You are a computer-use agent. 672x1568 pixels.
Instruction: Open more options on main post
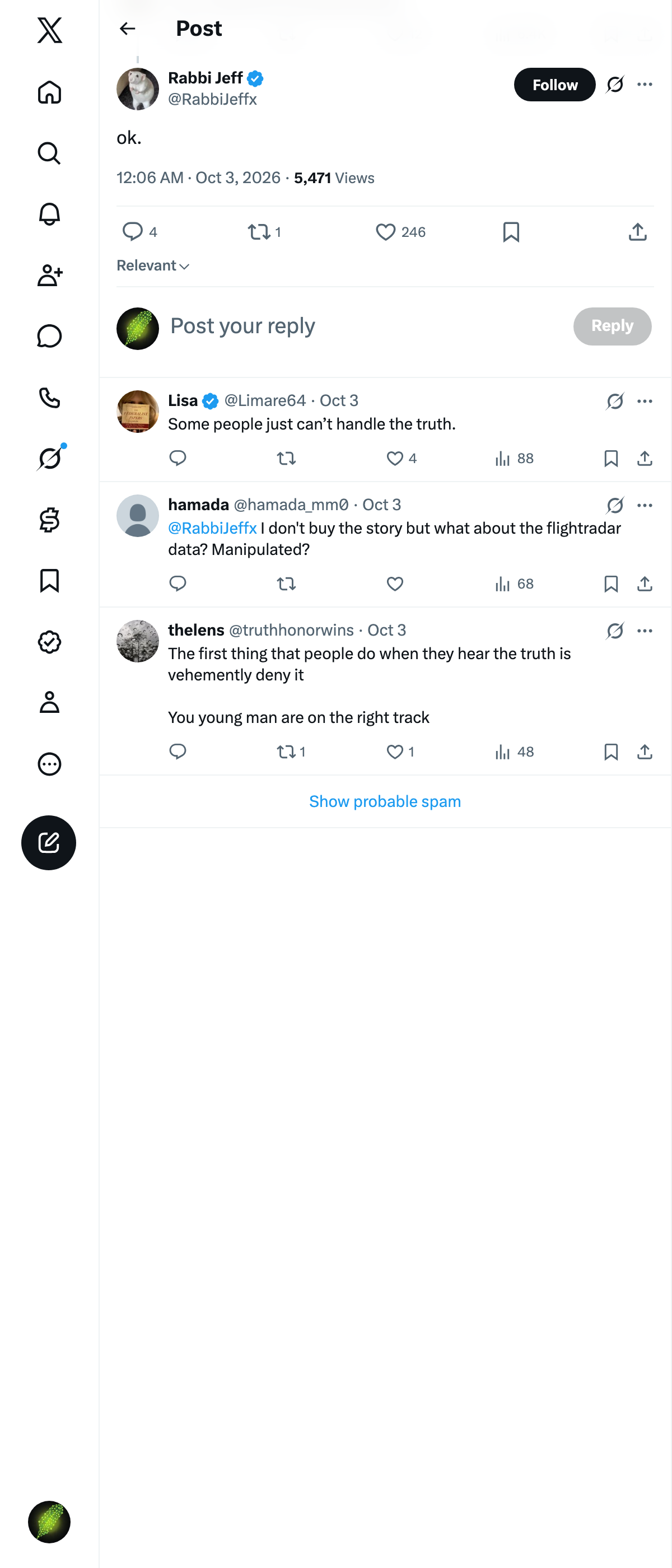tap(645, 85)
